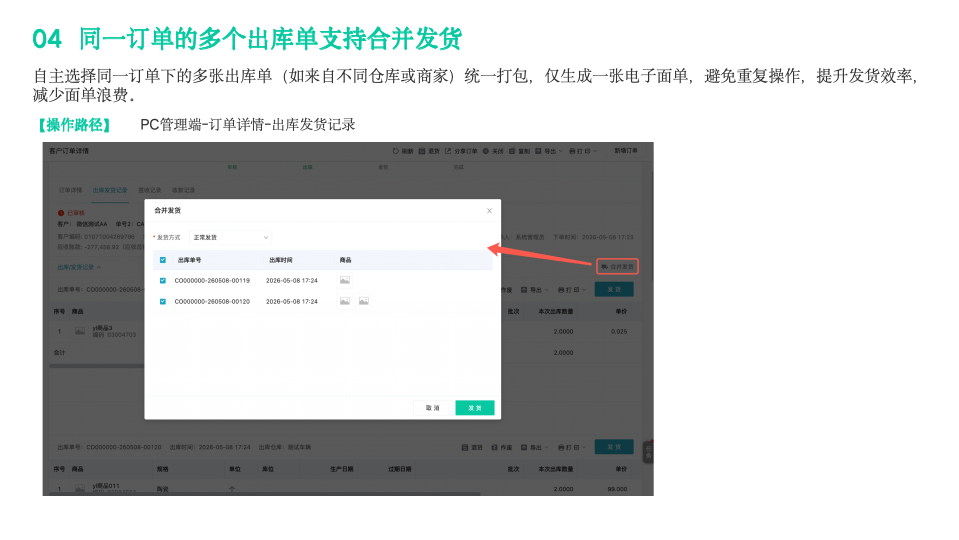Click the 出库单号 column header in dialog
This screenshot has width=959, height=540.
[x=190, y=260]
